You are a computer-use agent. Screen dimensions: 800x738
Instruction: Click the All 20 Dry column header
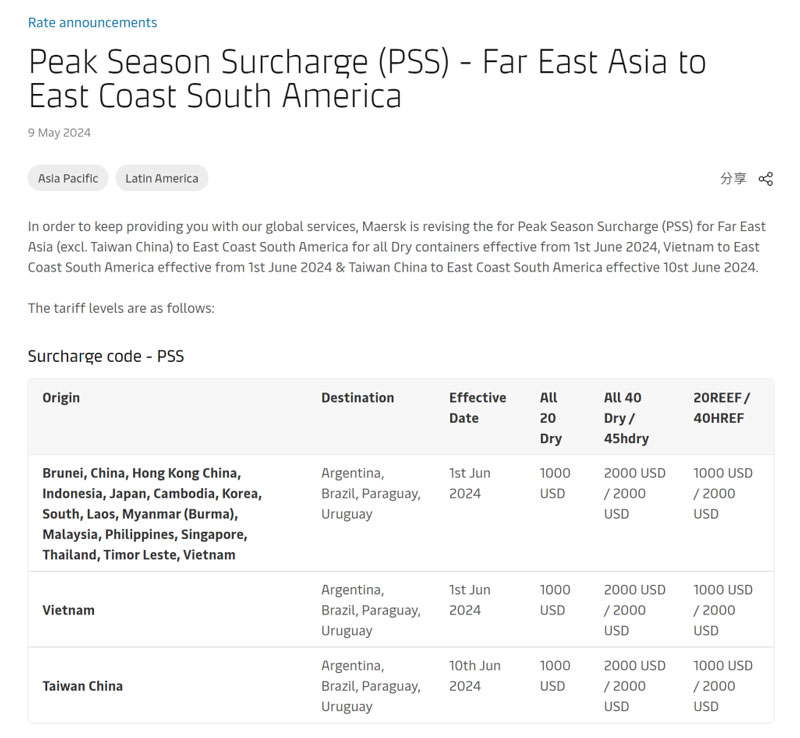point(551,418)
